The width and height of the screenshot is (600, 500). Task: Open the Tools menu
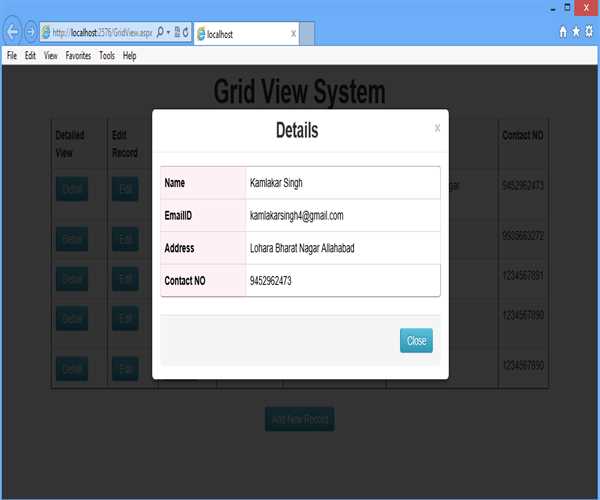coord(107,56)
